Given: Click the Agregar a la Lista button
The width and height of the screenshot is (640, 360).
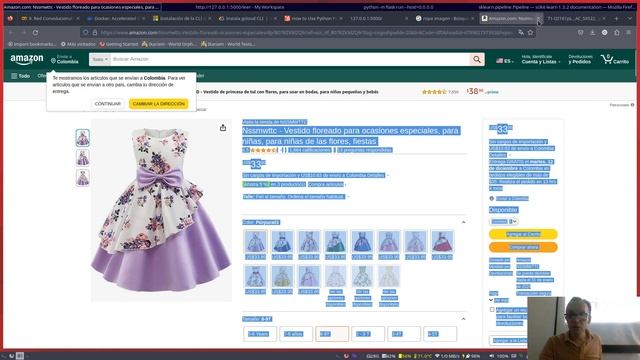Looking at the screenshot, I should [x=509, y=340].
